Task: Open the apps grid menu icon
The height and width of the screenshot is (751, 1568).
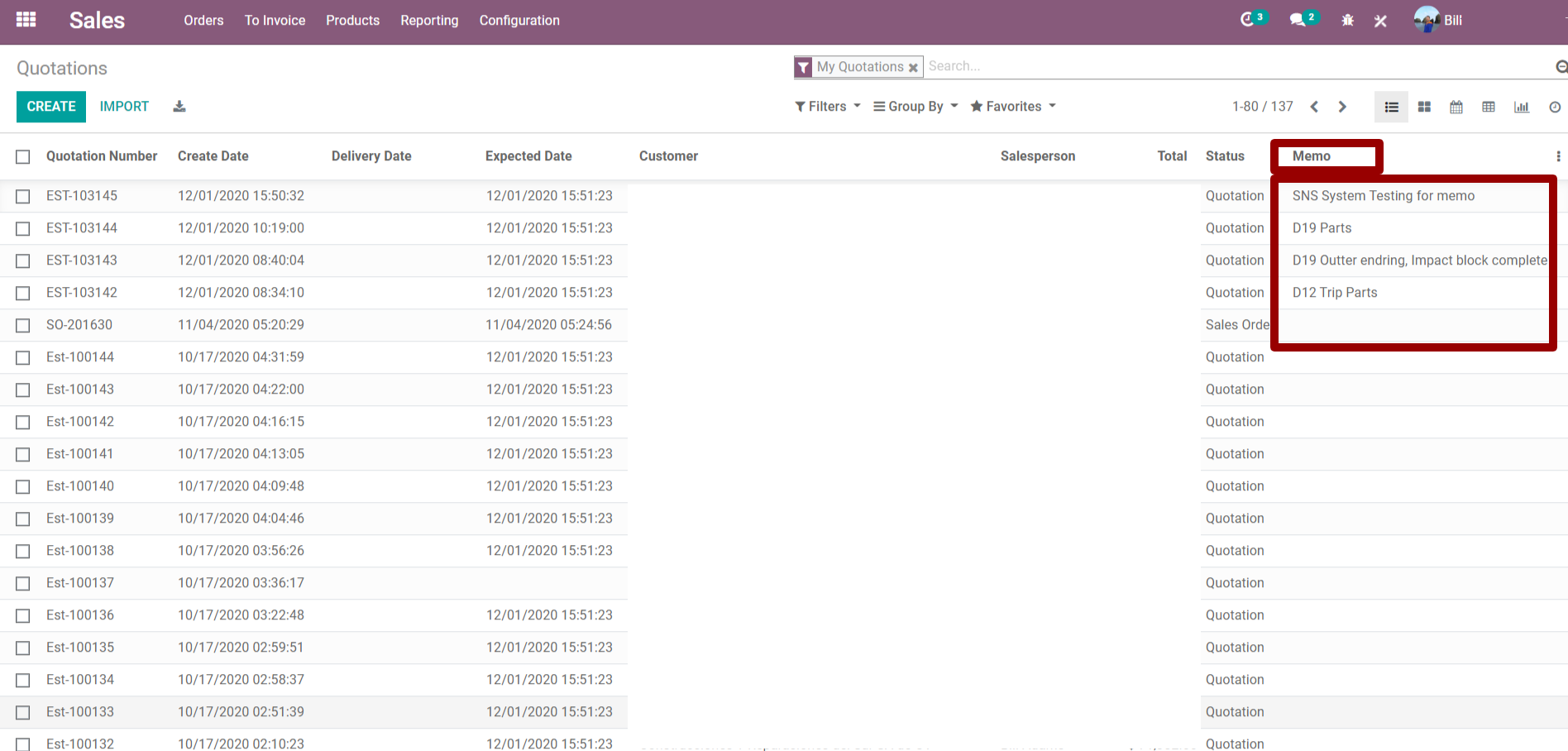Action: pos(26,20)
